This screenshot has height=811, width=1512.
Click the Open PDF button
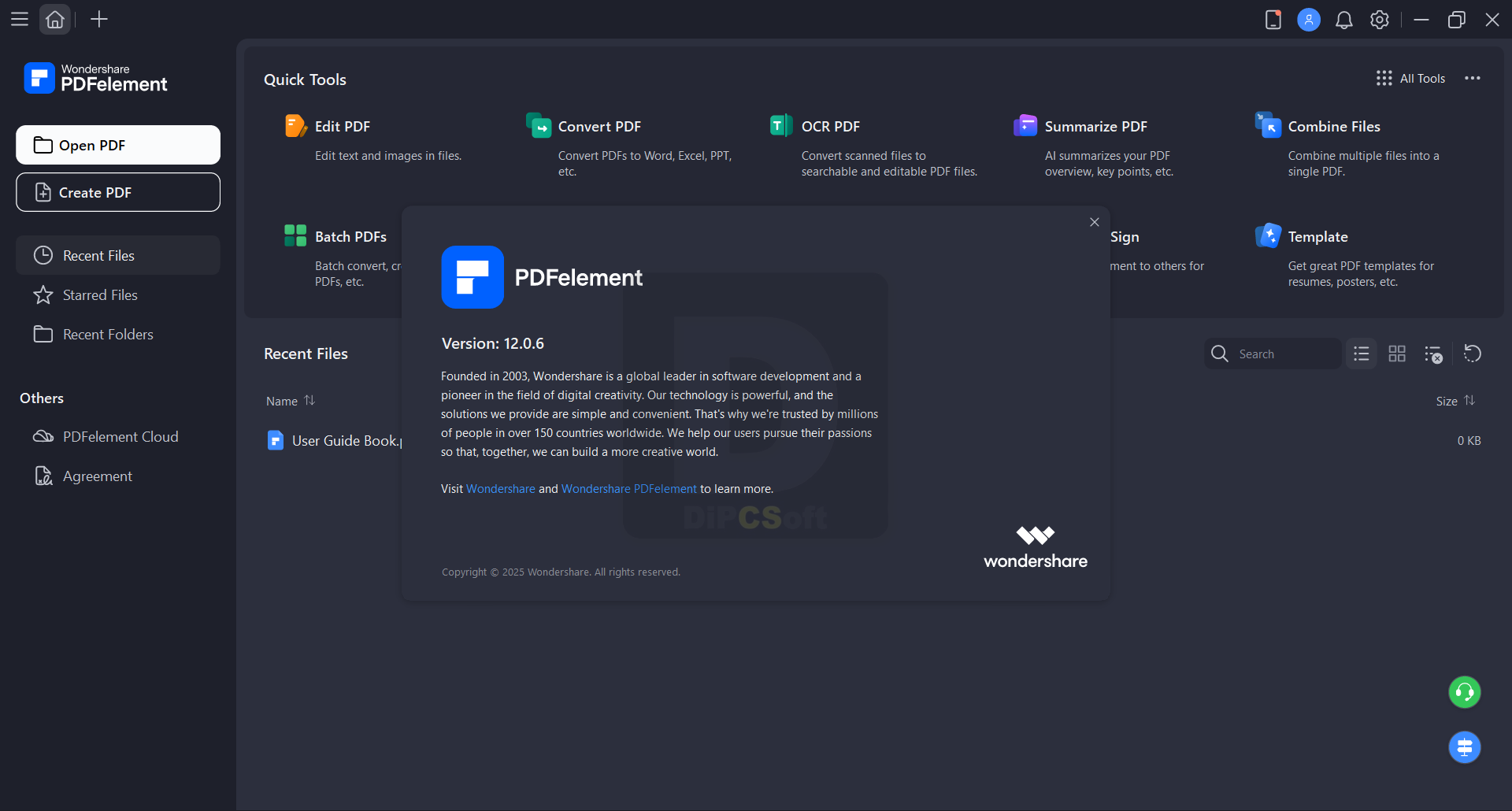click(x=118, y=145)
